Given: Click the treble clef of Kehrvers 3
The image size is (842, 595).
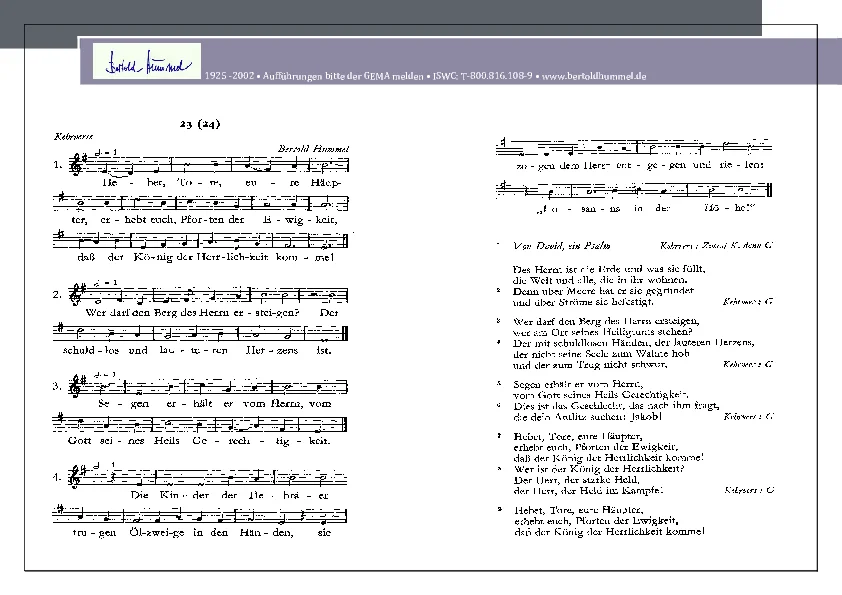Looking at the screenshot, I should click(x=74, y=386).
